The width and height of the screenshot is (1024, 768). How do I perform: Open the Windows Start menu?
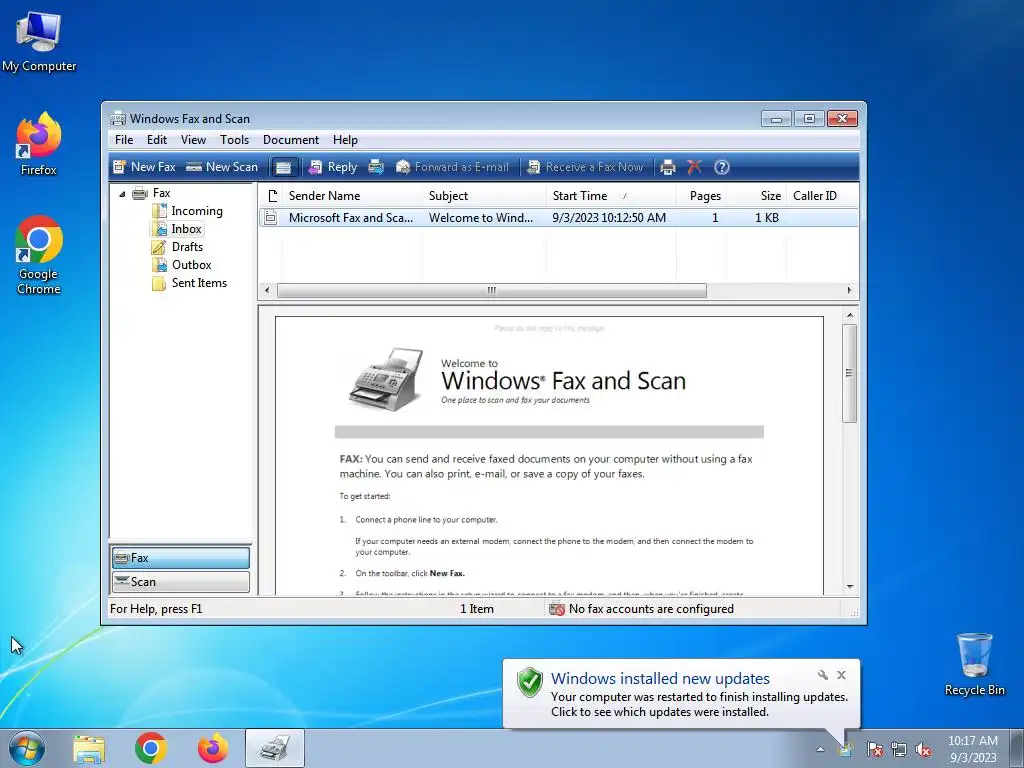(27, 748)
